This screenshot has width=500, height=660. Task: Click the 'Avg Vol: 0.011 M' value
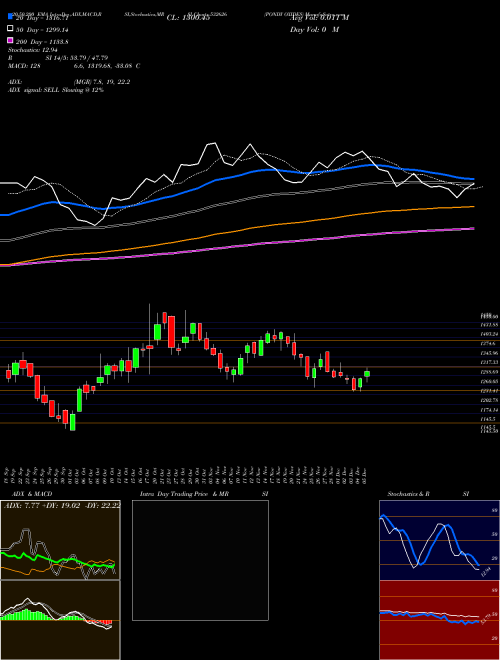pos(319,17)
